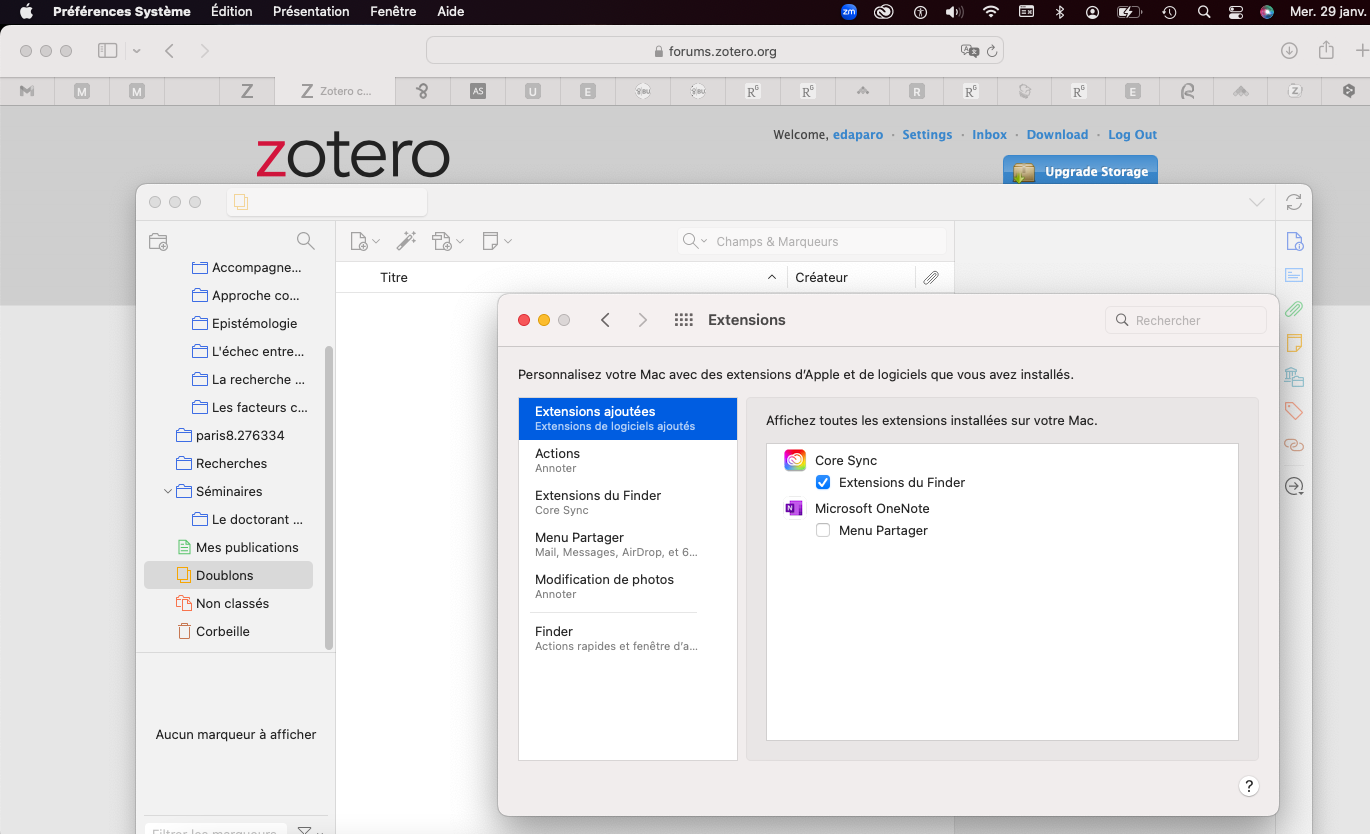Click the Show All grid icon in Preferences
The height and width of the screenshot is (834, 1370).
coord(684,320)
